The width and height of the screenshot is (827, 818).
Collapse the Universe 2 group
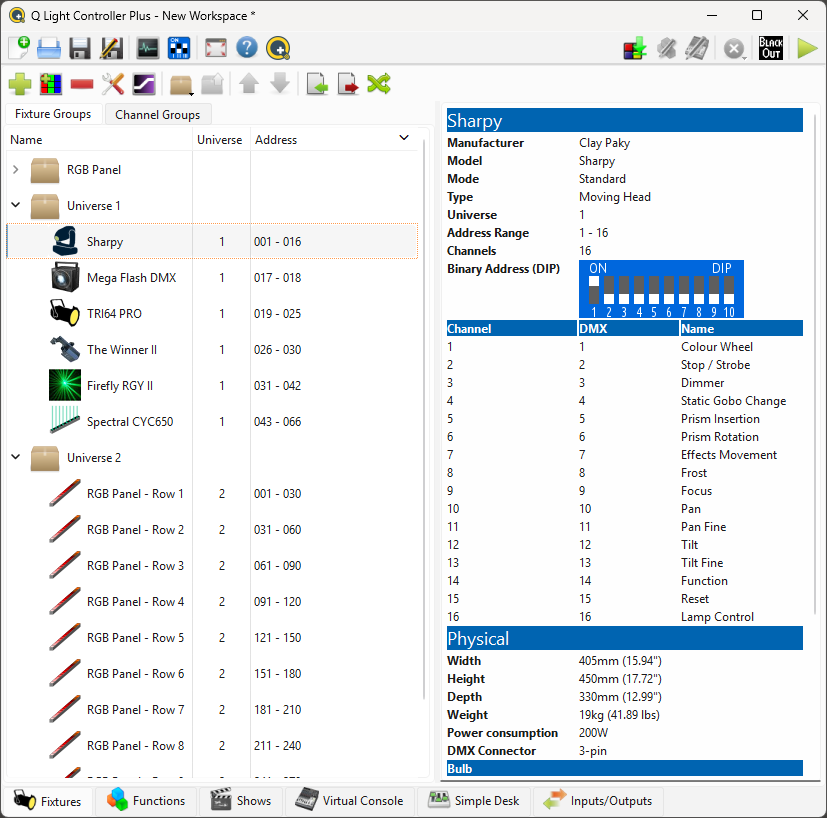point(15,458)
